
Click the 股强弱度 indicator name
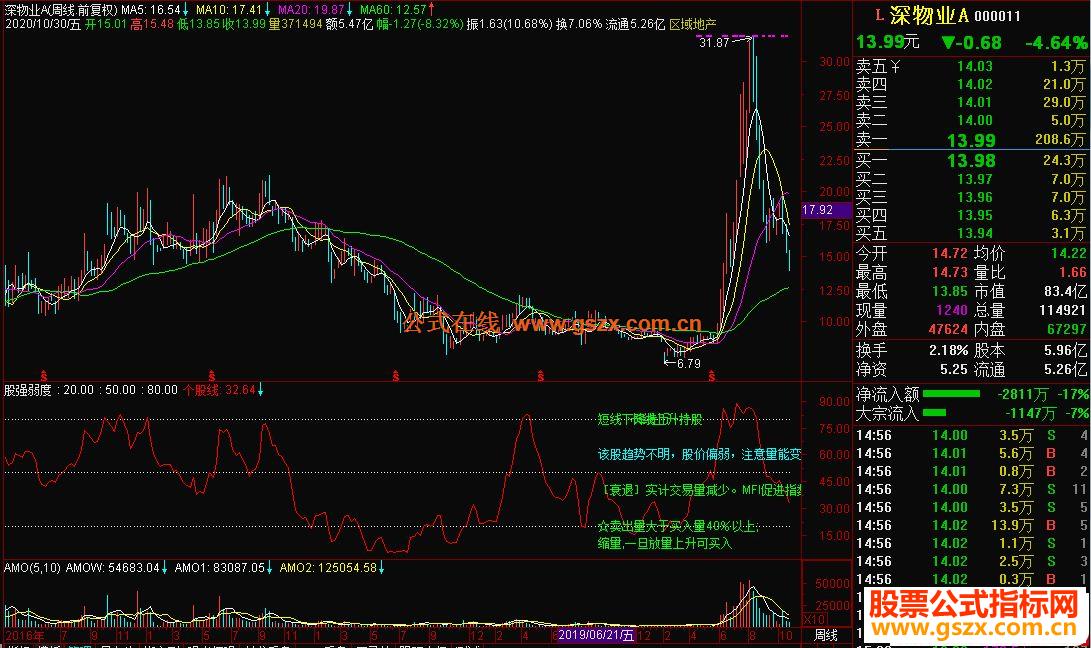click(28, 390)
